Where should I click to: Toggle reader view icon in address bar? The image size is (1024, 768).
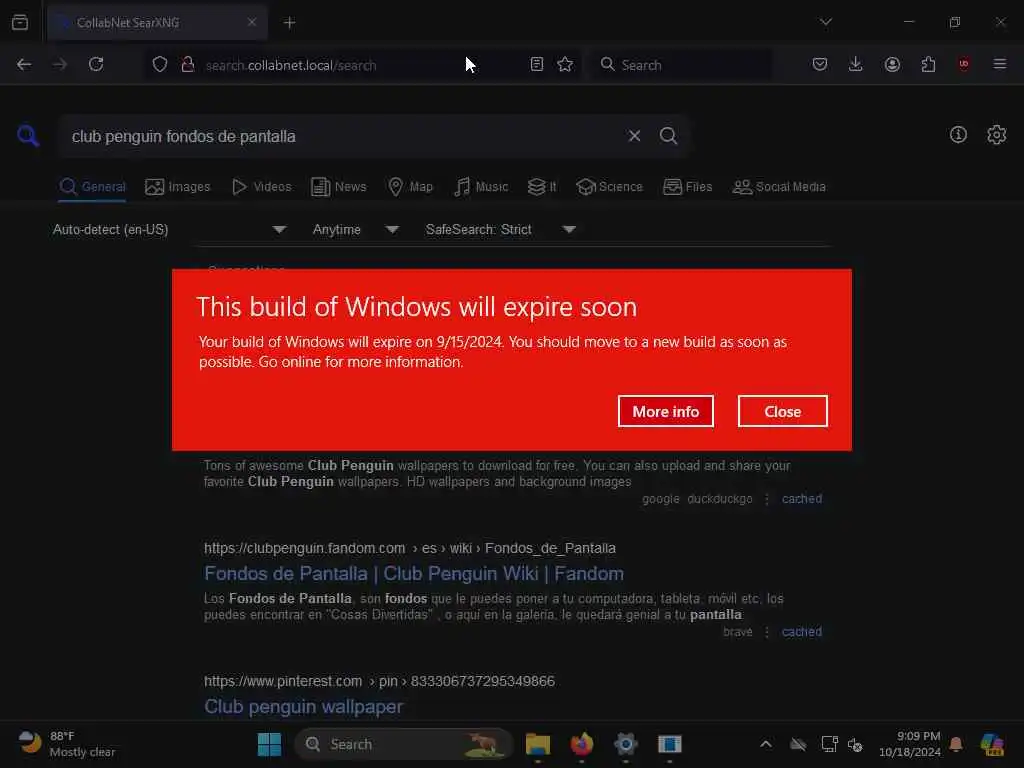click(x=536, y=64)
